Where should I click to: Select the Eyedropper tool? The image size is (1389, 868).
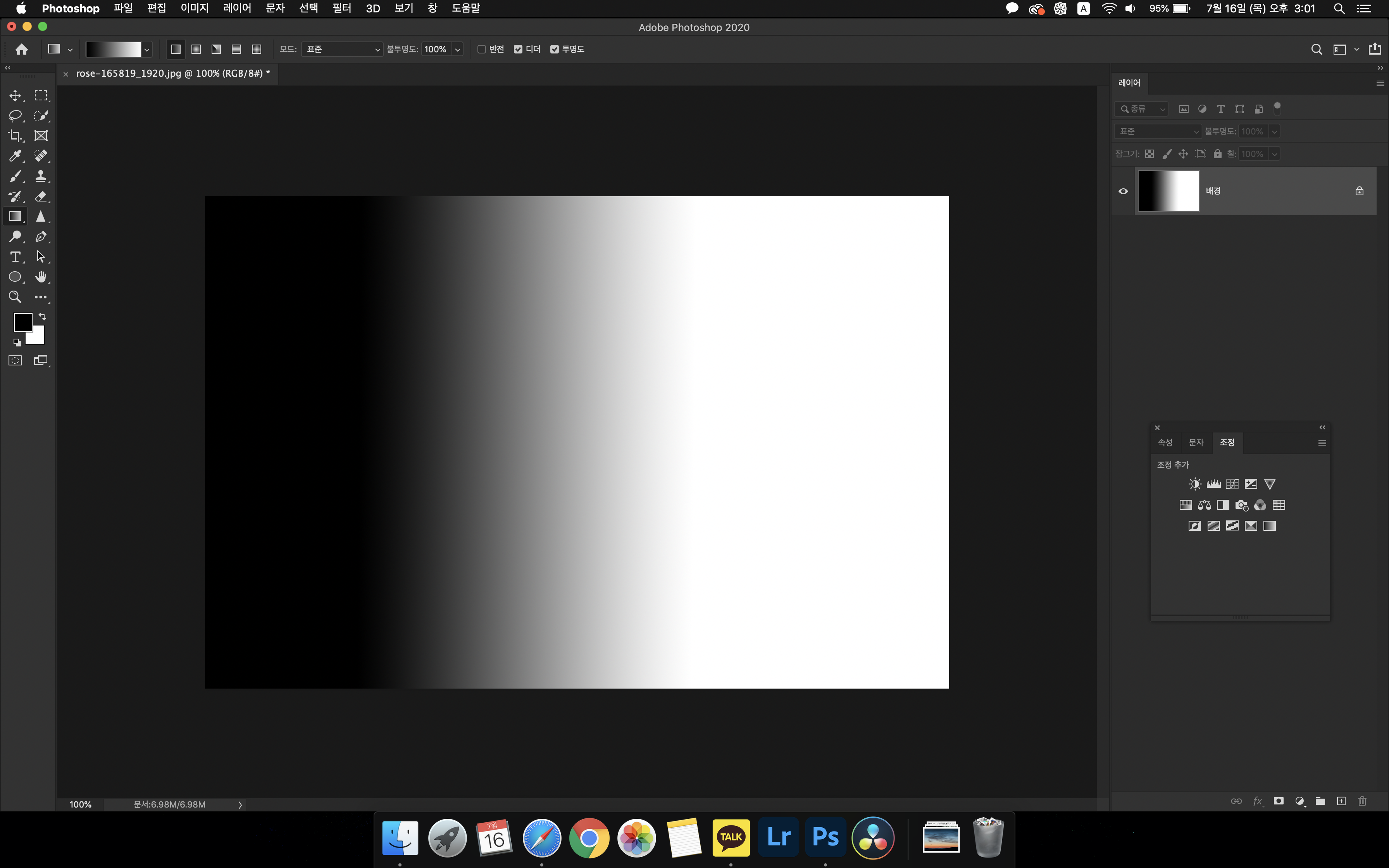[15, 156]
